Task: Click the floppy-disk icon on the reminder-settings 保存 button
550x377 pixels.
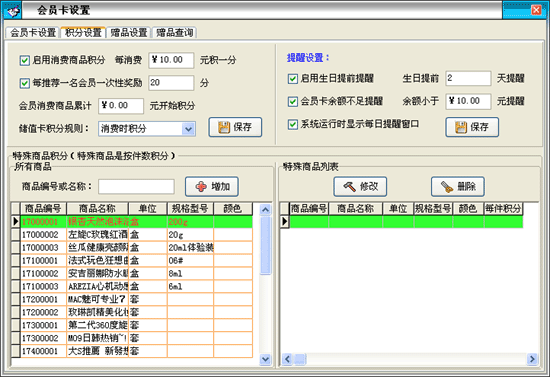Action: coord(461,127)
